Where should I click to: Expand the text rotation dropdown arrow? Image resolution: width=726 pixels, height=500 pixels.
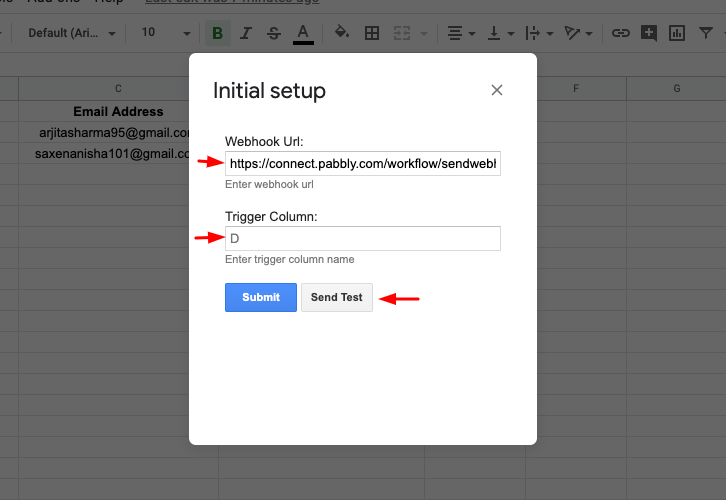click(589, 33)
